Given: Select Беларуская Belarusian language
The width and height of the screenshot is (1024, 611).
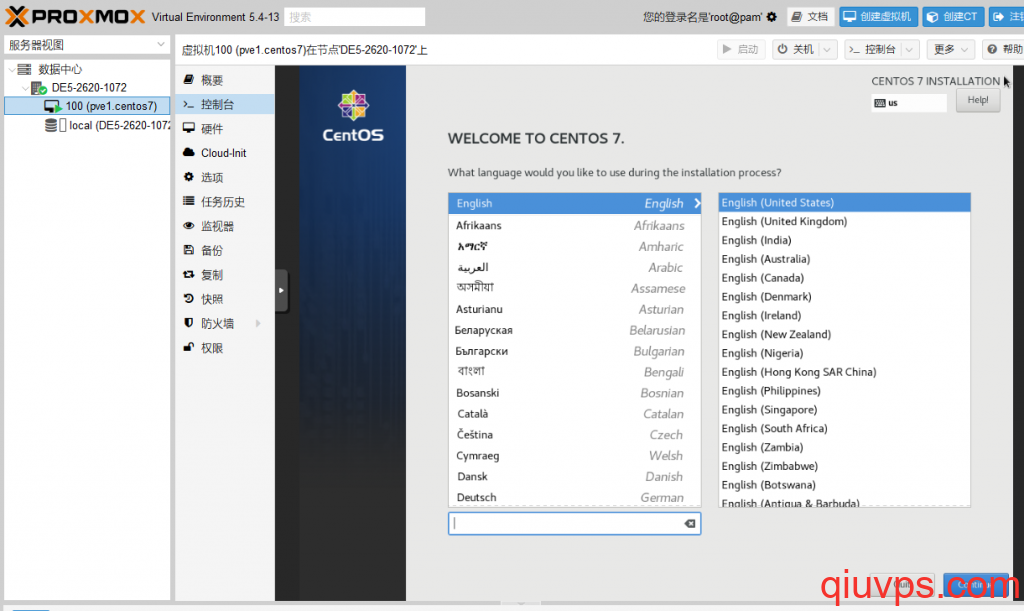Looking at the screenshot, I should pyautogui.click(x=575, y=330).
